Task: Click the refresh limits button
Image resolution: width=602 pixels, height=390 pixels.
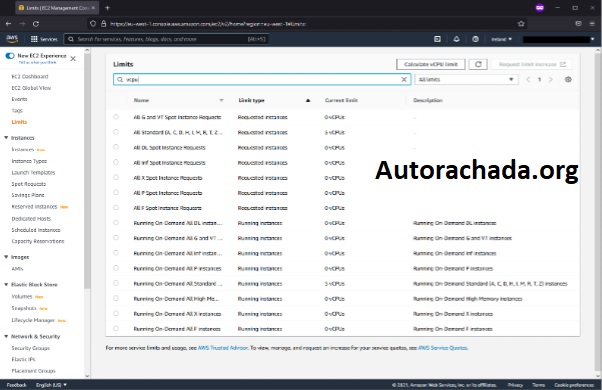Action: pyautogui.click(x=478, y=64)
